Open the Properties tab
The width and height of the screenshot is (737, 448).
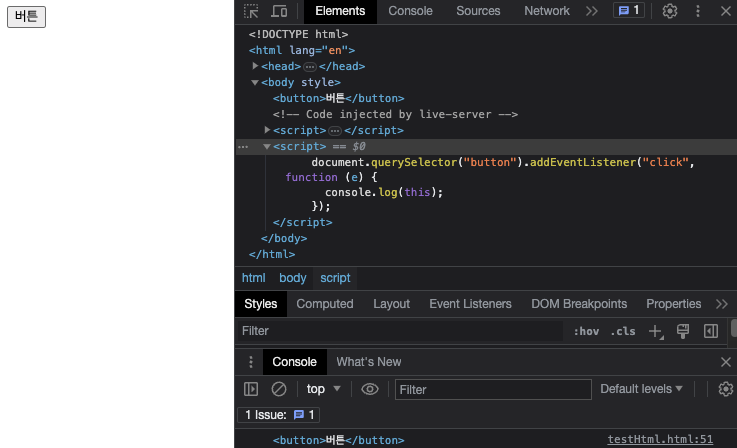coord(674,304)
